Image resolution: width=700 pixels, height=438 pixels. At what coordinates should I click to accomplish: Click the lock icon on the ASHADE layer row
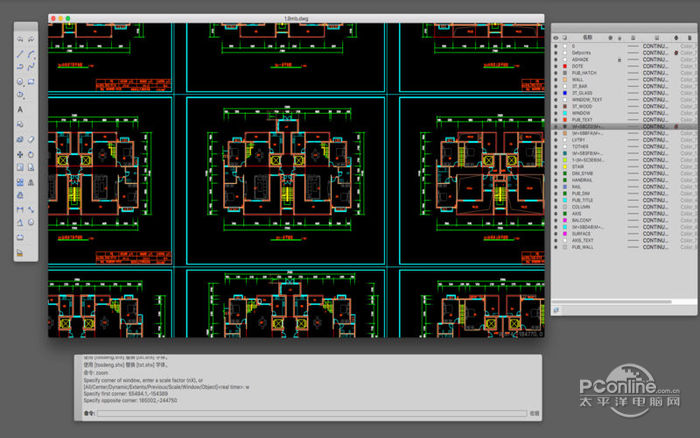[x=620, y=59]
